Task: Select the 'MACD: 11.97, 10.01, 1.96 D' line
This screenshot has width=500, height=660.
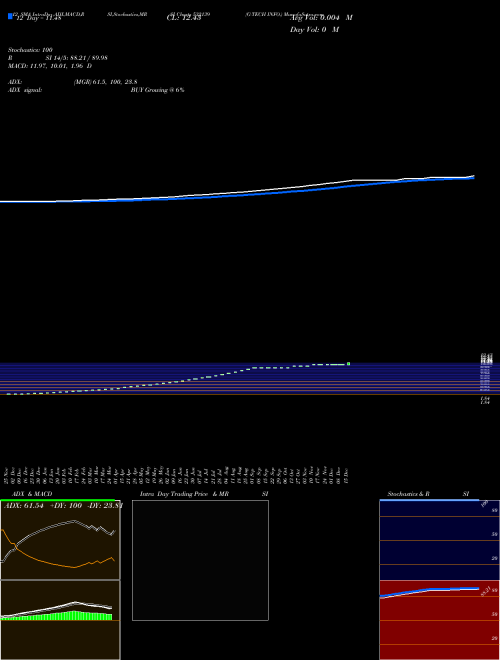Action: 50,66
